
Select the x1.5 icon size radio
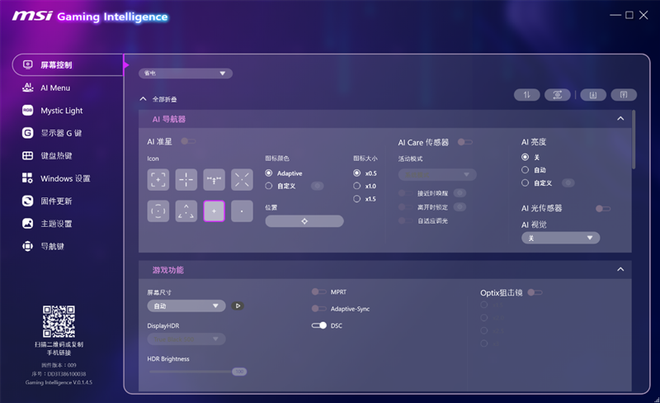pos(357,199)
